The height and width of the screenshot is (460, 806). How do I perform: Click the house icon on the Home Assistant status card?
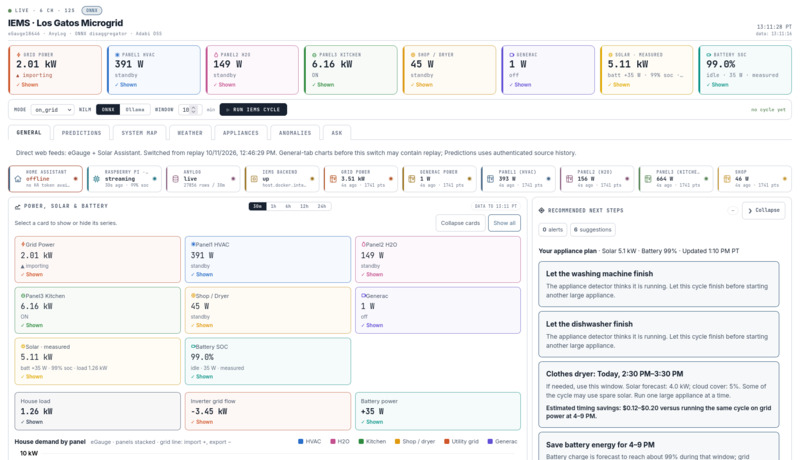18,179
